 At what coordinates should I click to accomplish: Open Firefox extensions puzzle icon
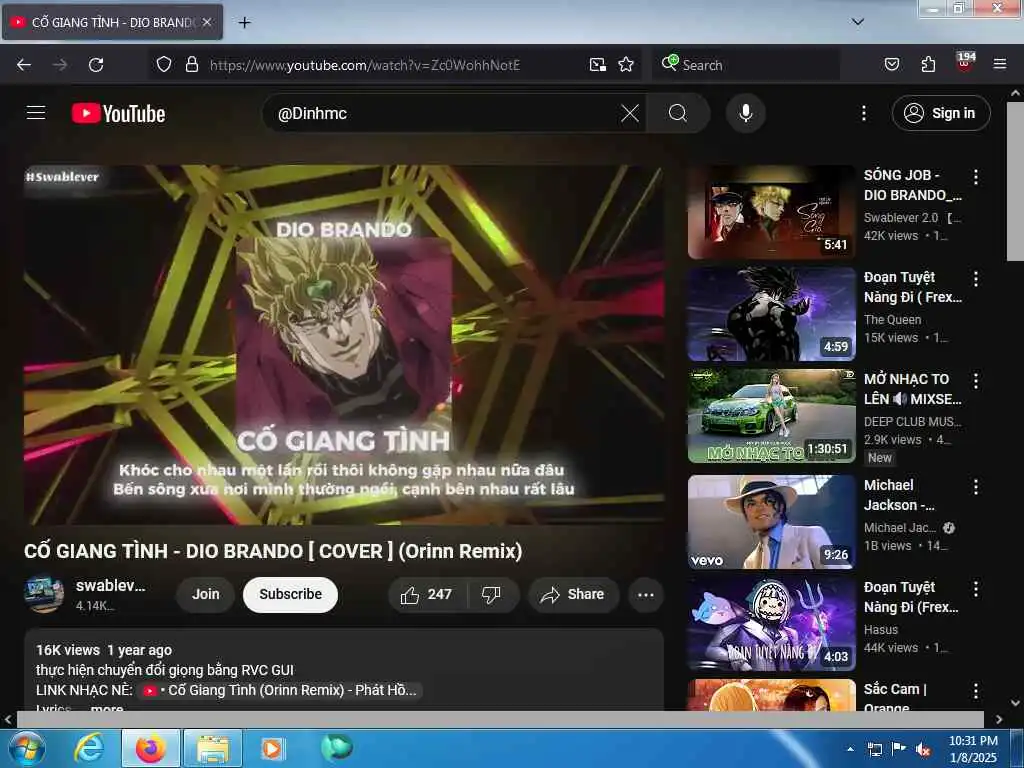928,64
